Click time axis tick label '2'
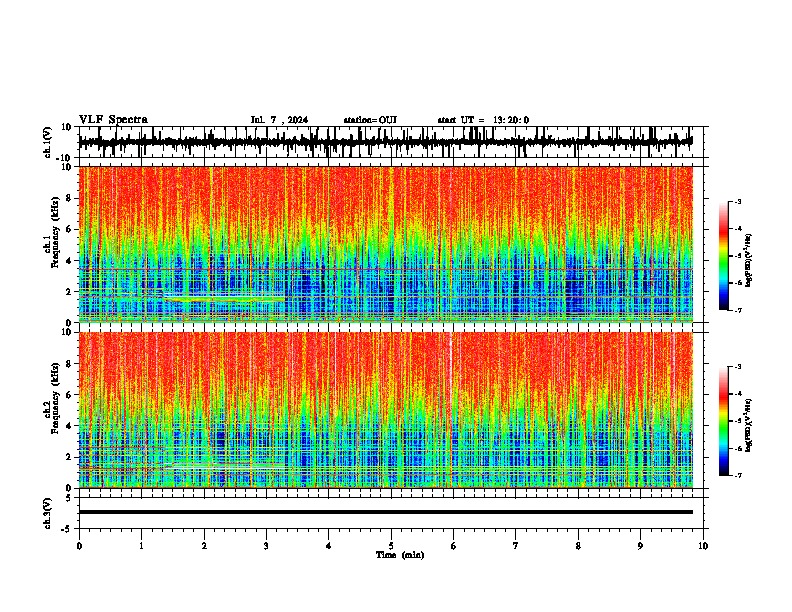The height and width of the screenshot is (612, 792). 204,546
